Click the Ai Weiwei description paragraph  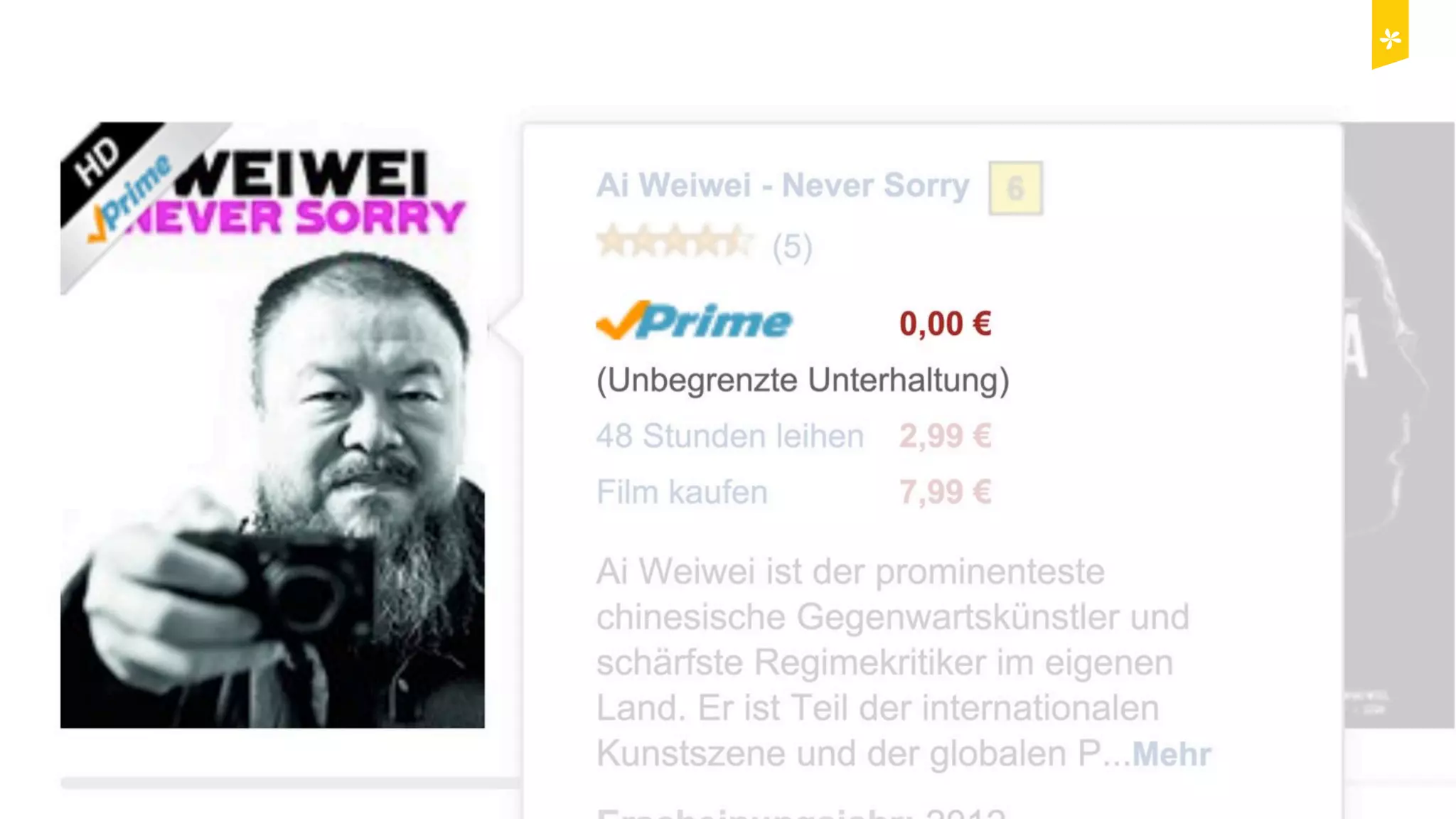pyautogui.click(x=893, y=662)
